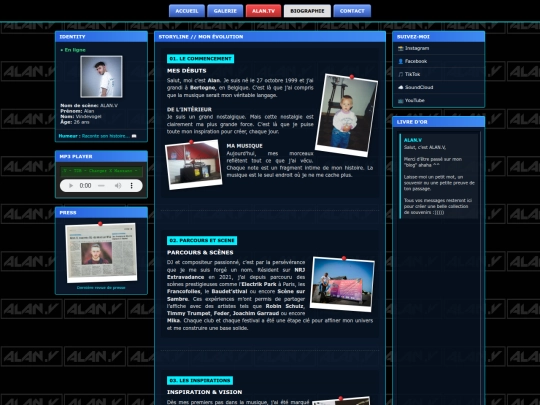
Task: Click the PARCOURS & SCÈNES heading
Action: 200,252
